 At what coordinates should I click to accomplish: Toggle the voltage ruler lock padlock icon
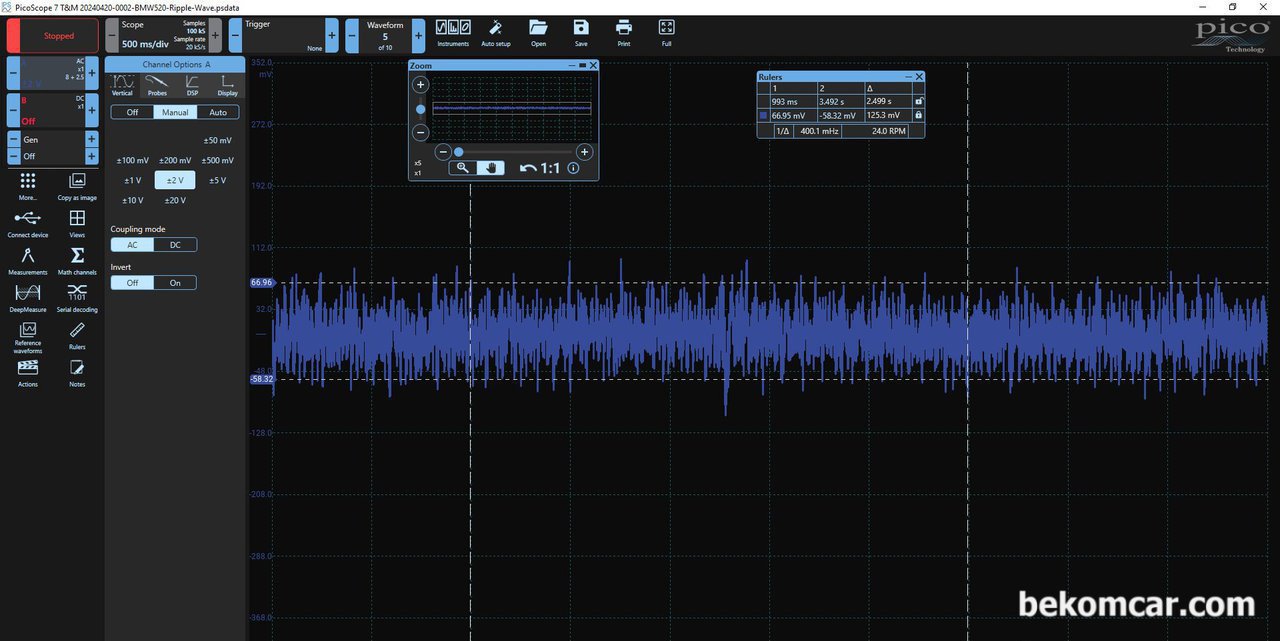[x=919, y=115]
